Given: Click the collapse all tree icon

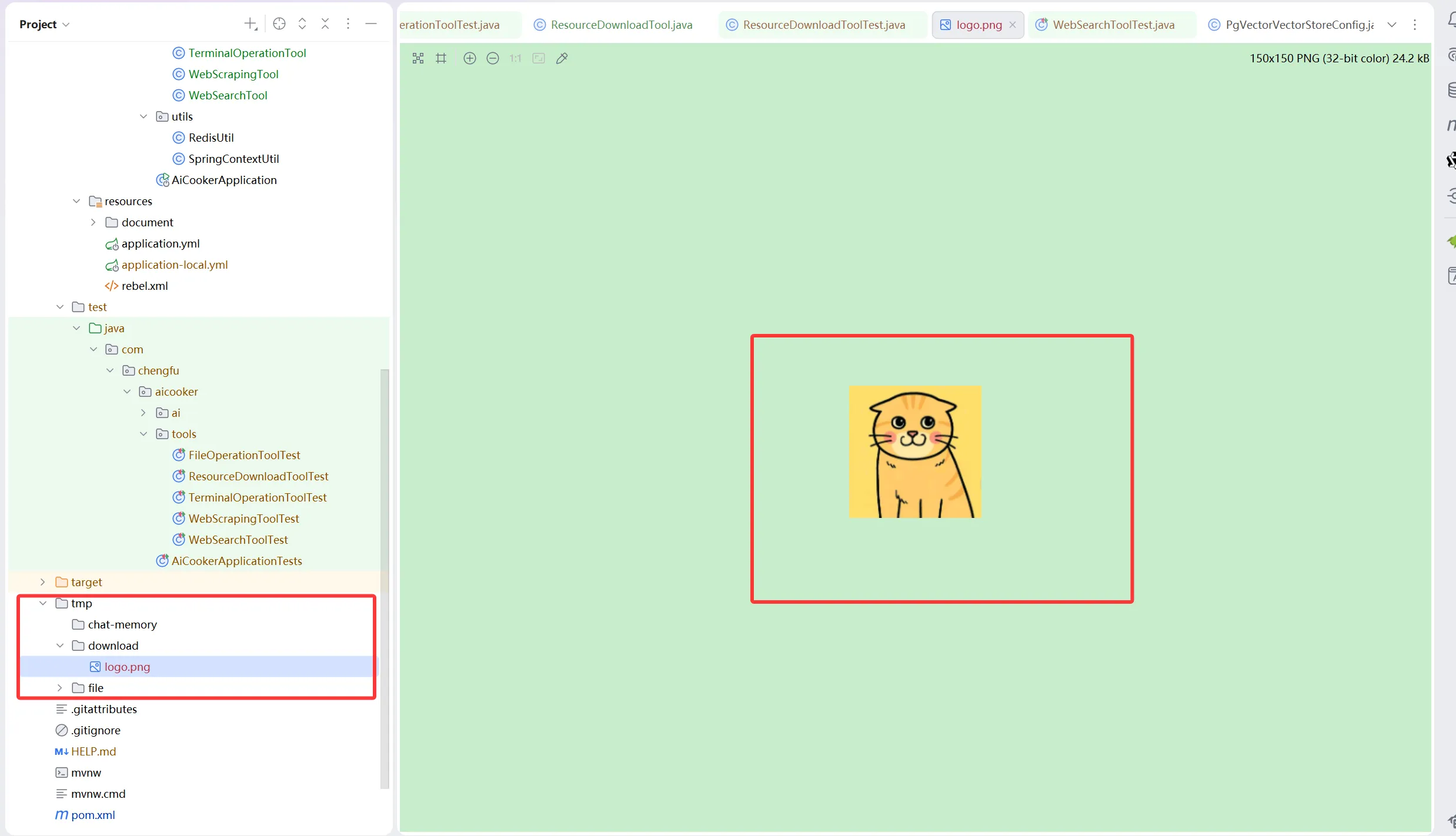Looking at the screenshot, I should (x=325, y=24).
